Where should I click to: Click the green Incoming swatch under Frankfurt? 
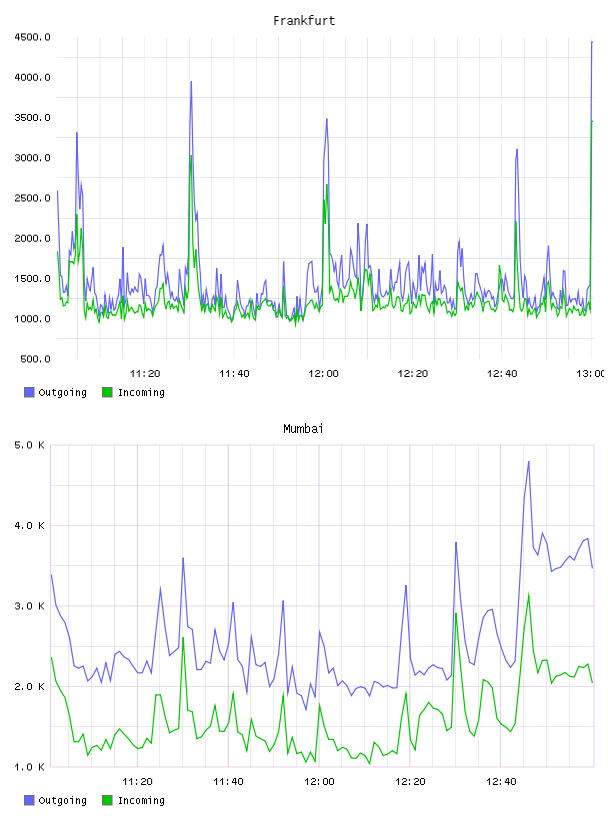pos(107,392)
